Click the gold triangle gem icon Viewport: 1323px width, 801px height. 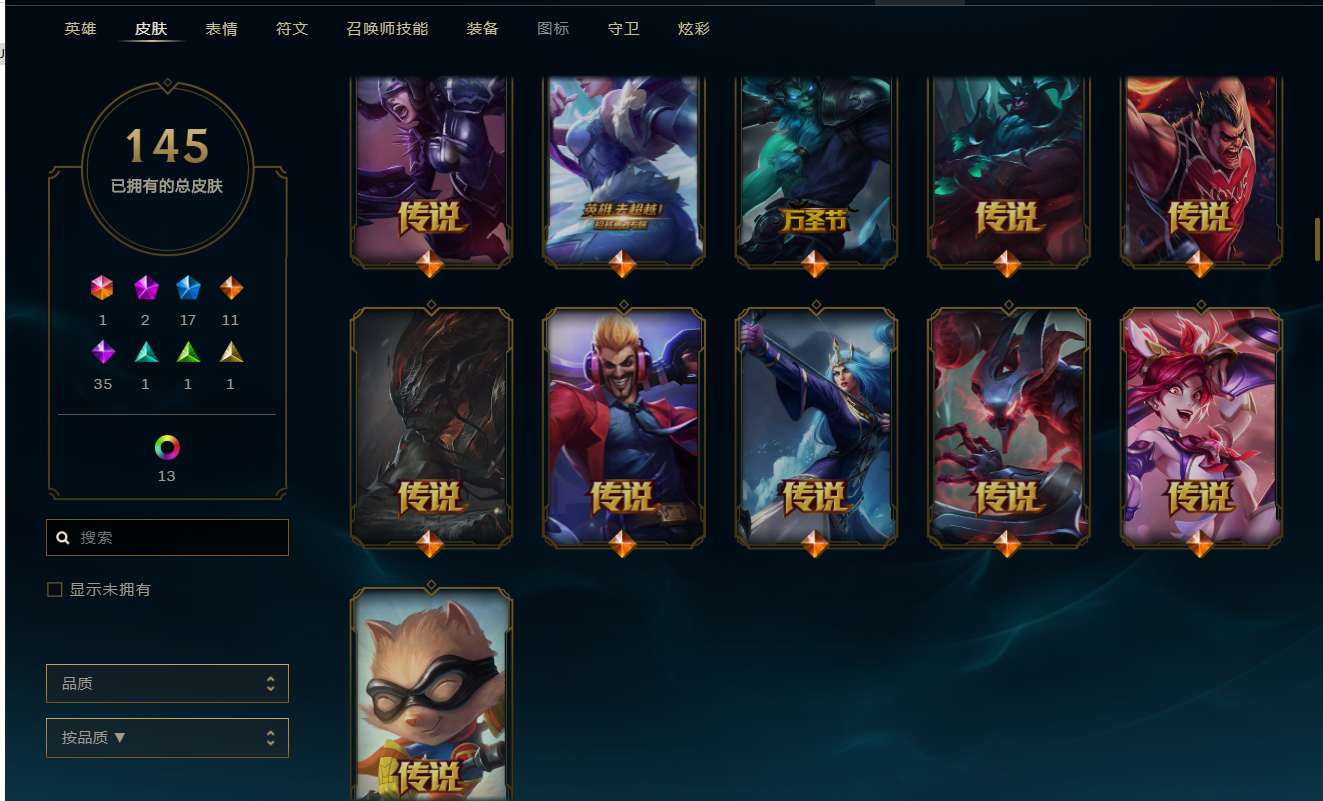pyautogui.click(x=231, y=352)
